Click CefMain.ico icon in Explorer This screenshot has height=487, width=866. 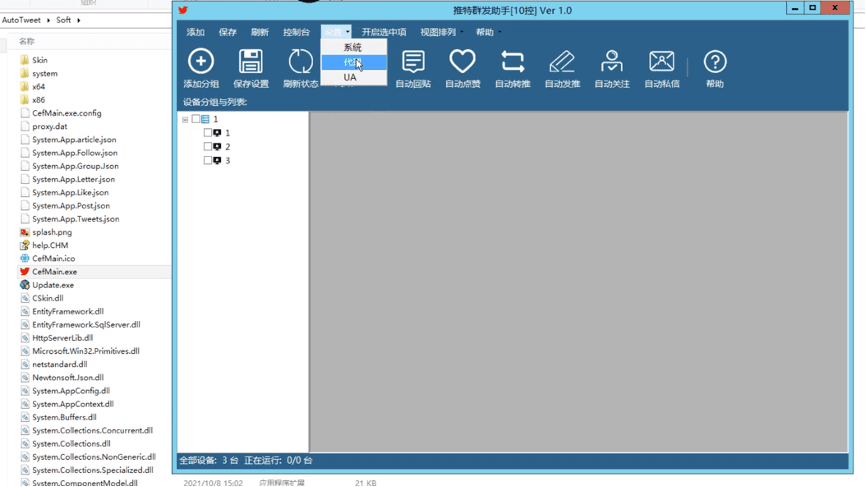(24, 258)
